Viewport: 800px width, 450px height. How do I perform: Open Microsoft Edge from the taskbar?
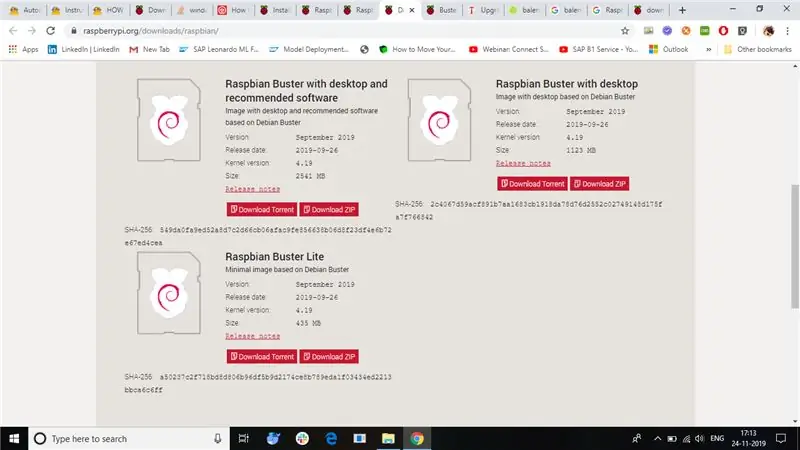(x=331, y=438)
